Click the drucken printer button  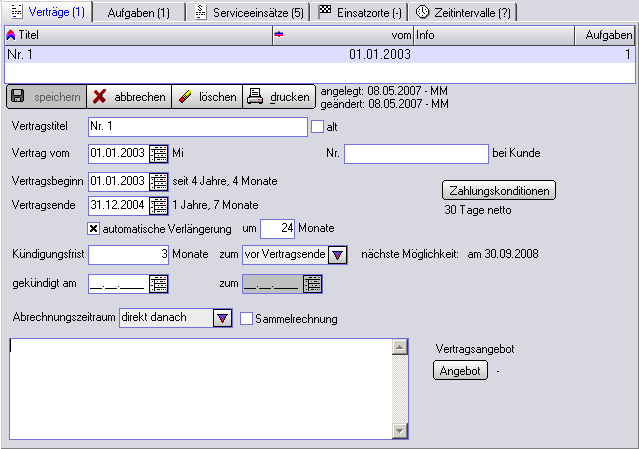tap(279, 97)
